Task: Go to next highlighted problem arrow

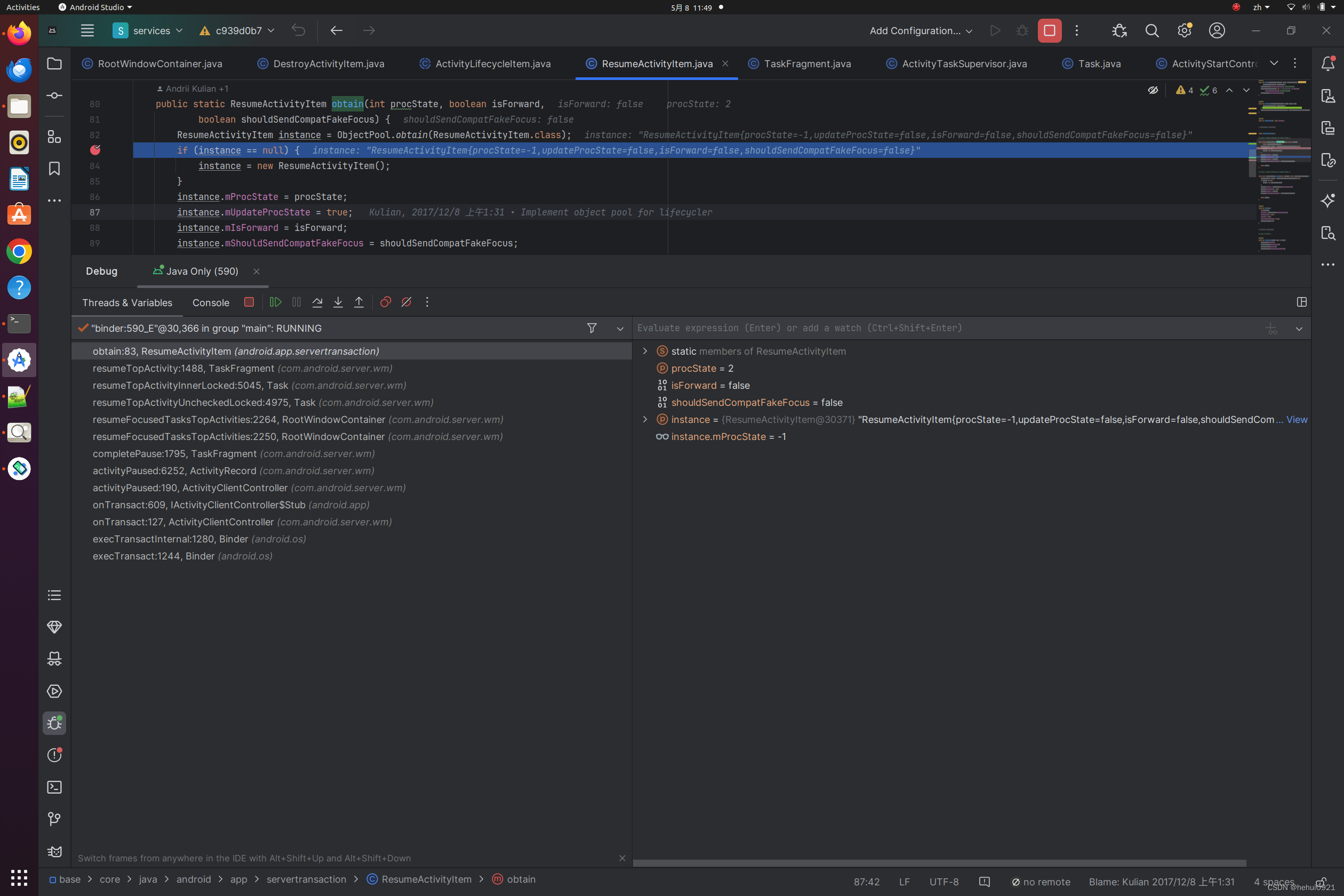Action: (1246, 90)
